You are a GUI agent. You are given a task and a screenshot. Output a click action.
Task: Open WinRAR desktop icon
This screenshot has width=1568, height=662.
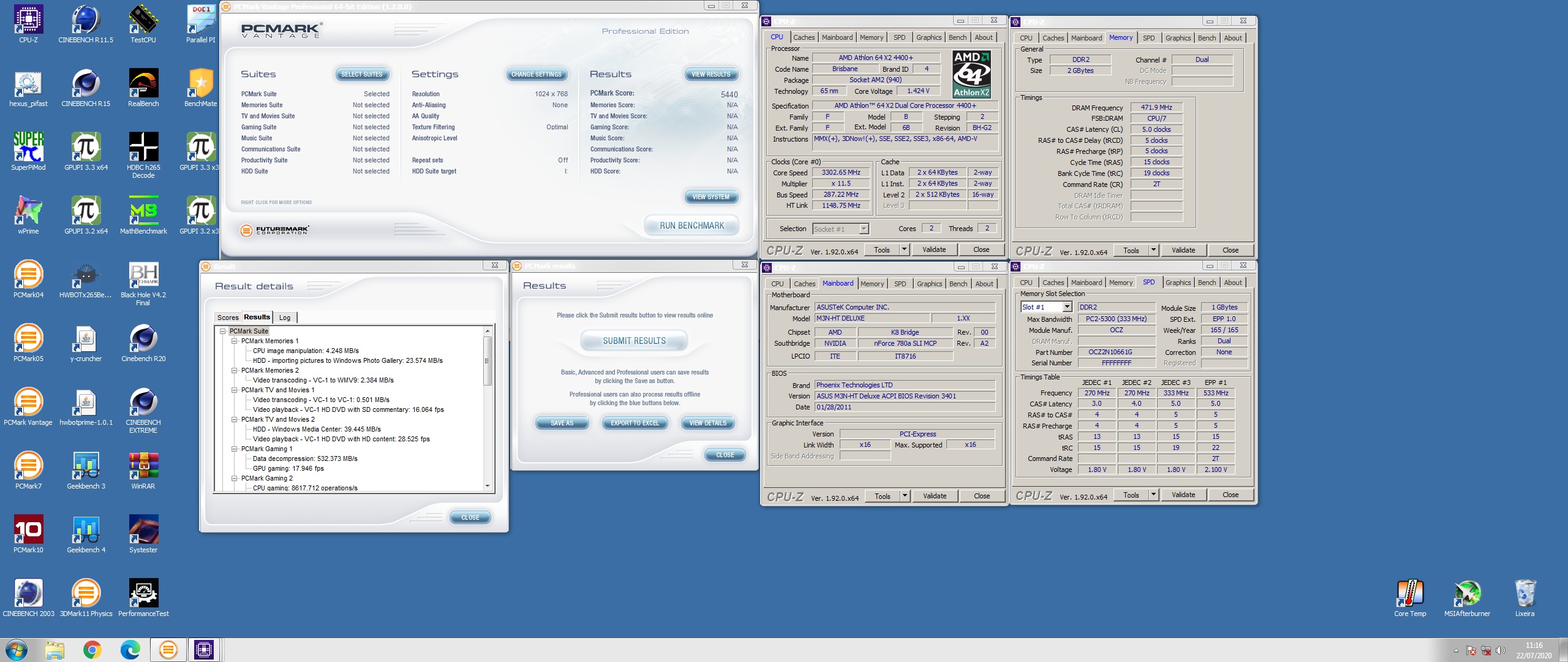(143, 471)
